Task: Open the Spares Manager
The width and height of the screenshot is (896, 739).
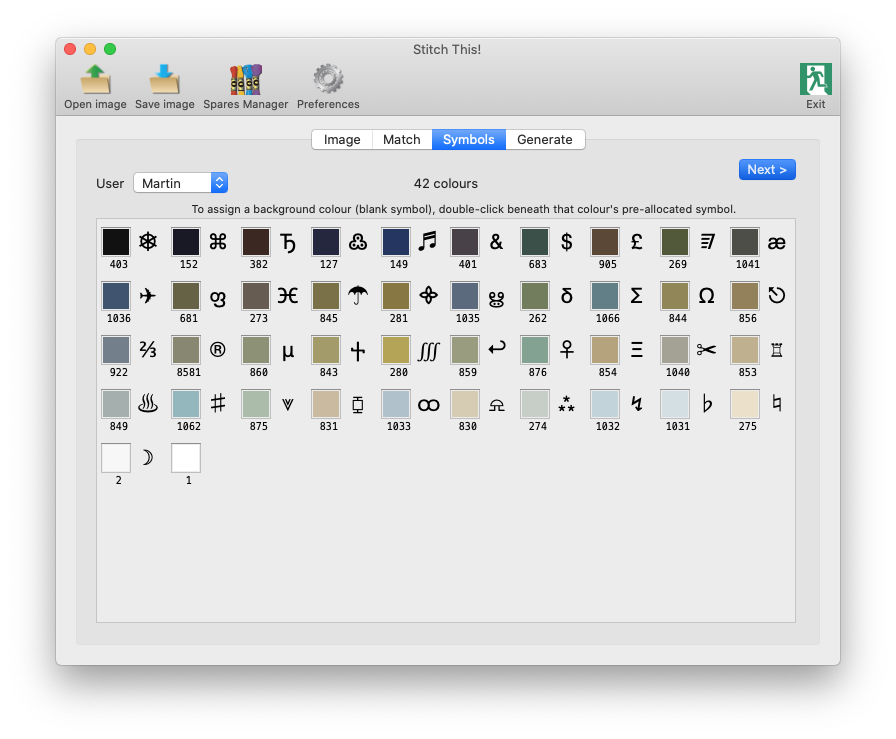Action: pyautogui.click(x=245, y=80)
